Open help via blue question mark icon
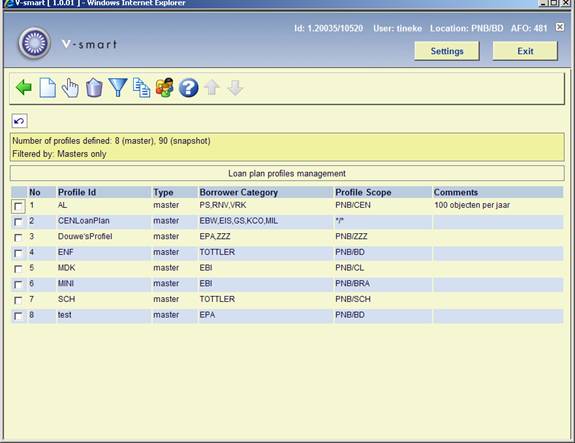The image size is (575, 443). pos(188,88)
